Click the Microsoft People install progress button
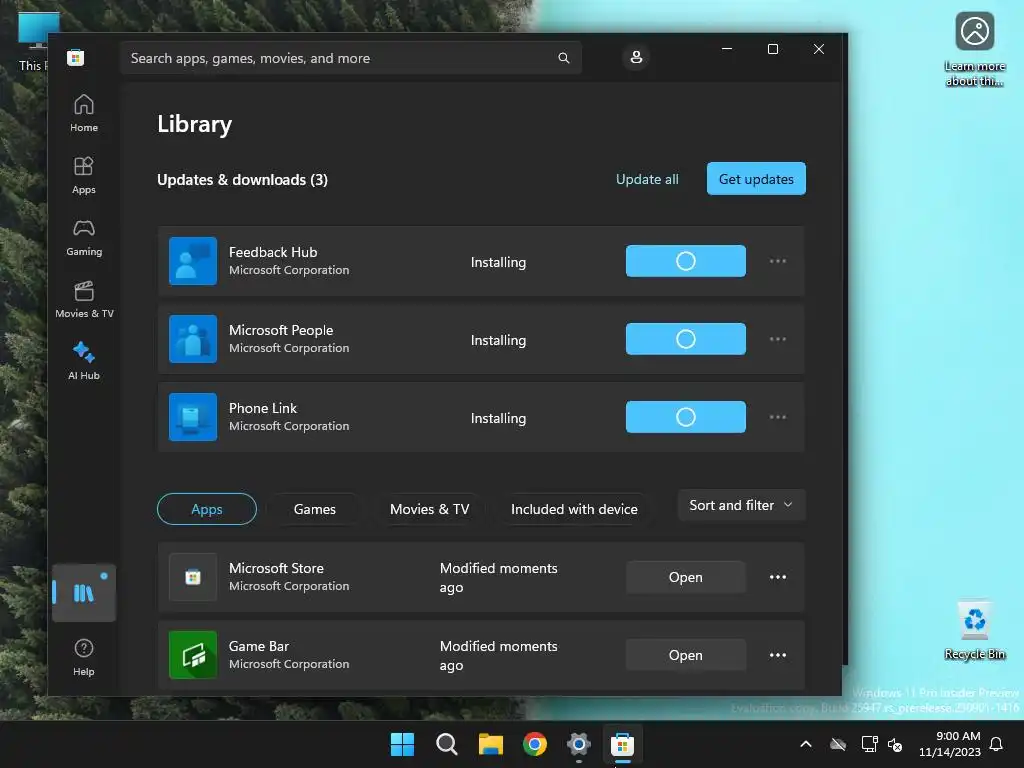The height and width of the screenshot is (768, 1024). tap(686, 339)
